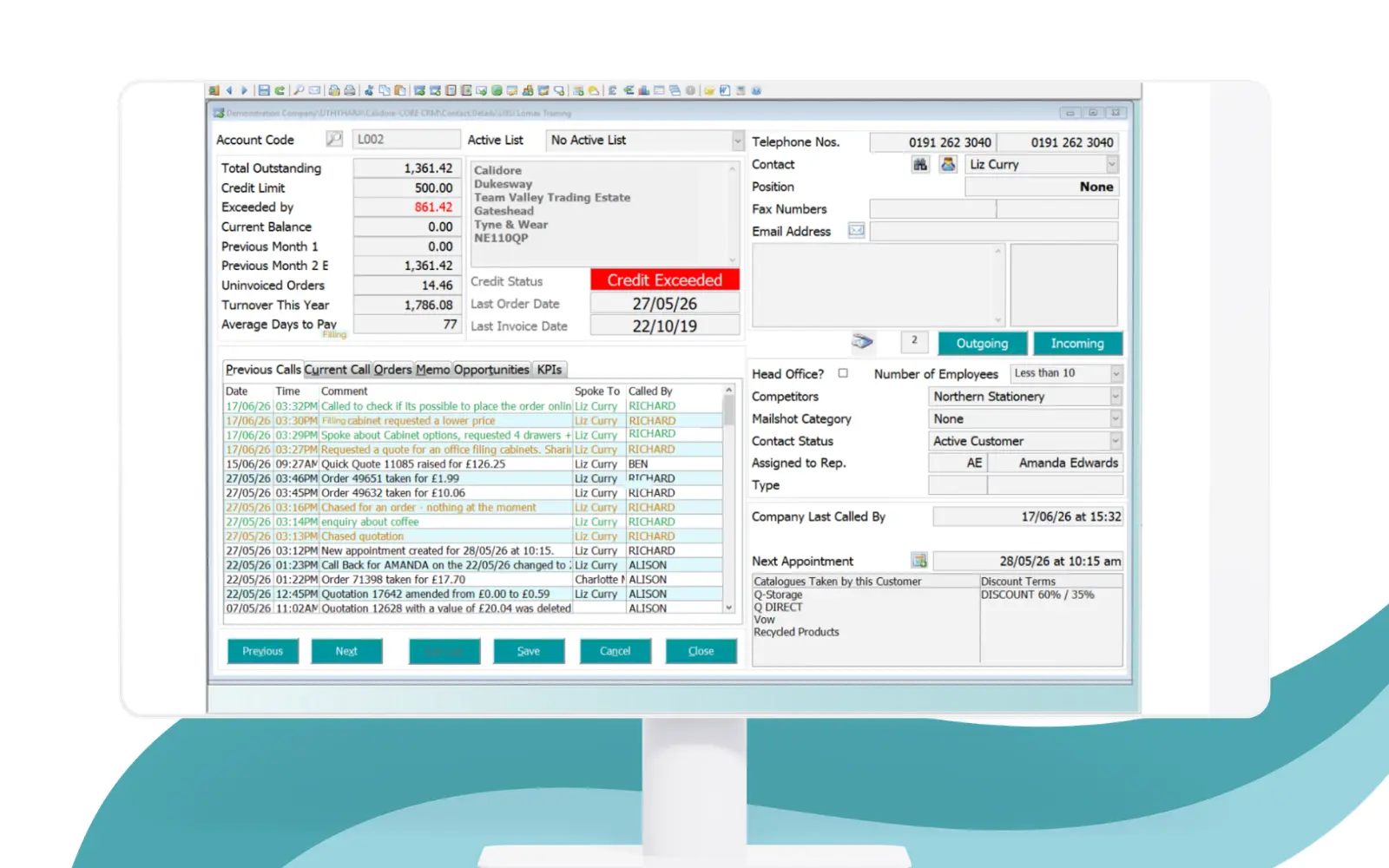Click the scissors cut toolbar icon

(369, 90)
